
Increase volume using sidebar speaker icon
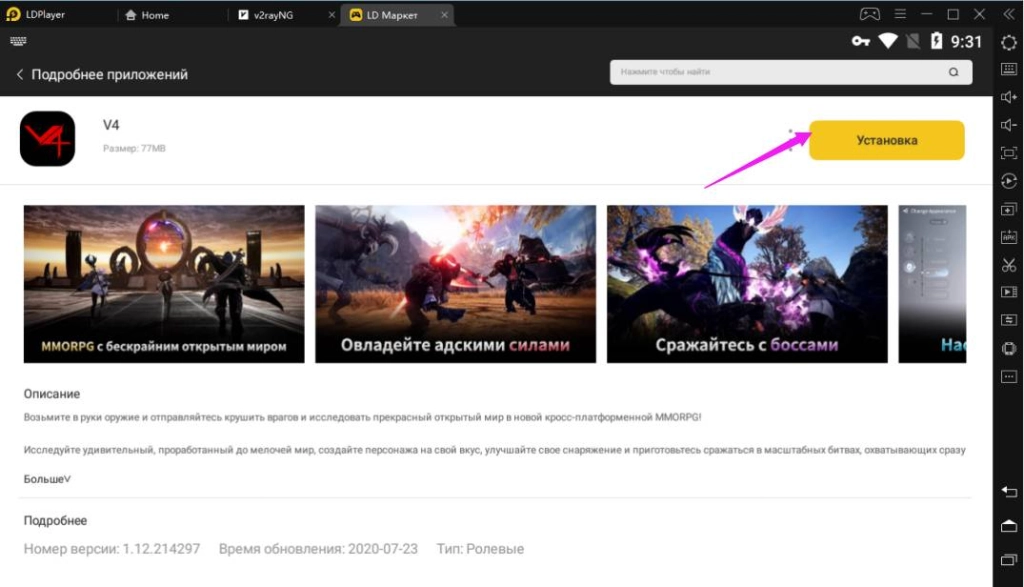click(x=1009, y=97)
